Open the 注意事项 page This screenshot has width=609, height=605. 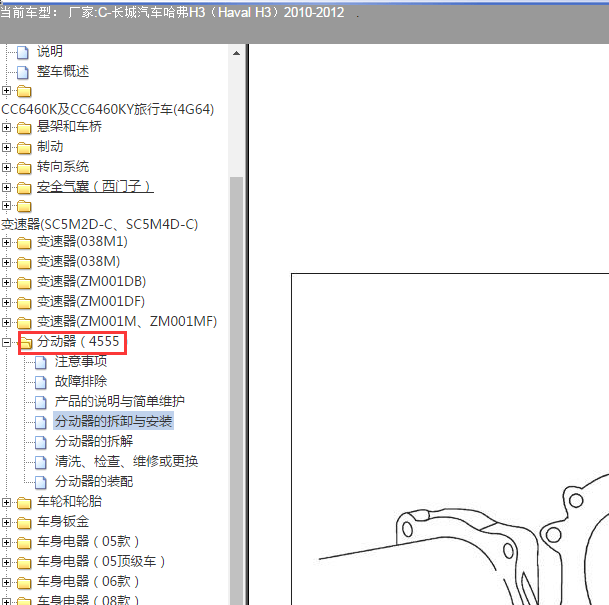(81, 362)
